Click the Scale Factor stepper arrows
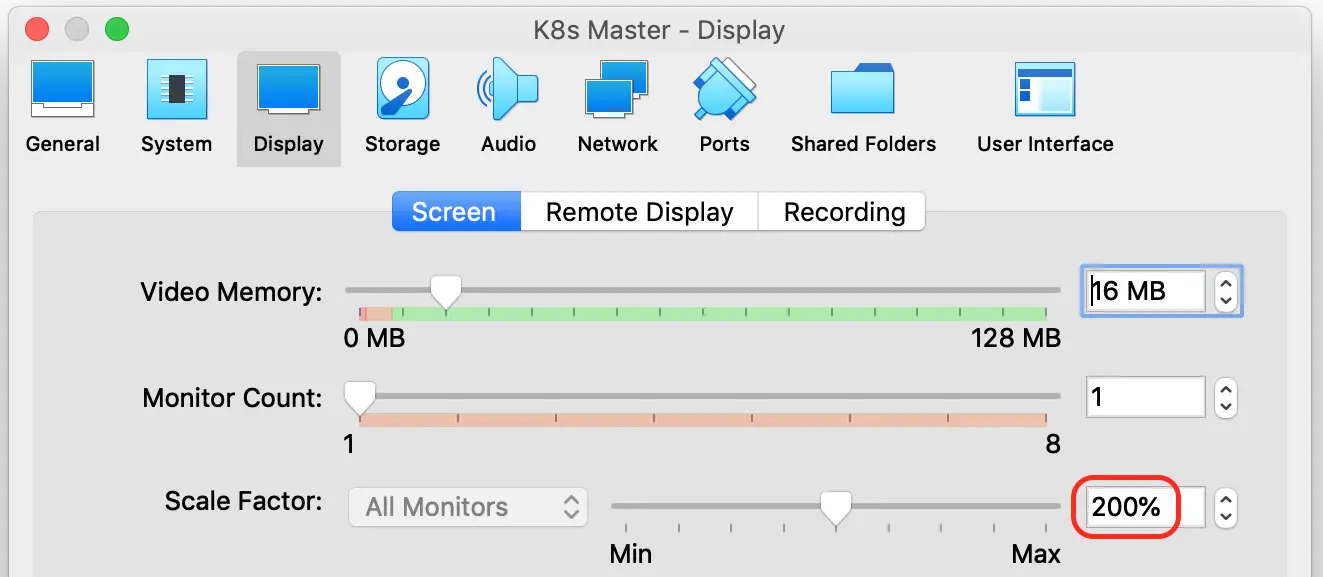 [x=1225, y=507]
